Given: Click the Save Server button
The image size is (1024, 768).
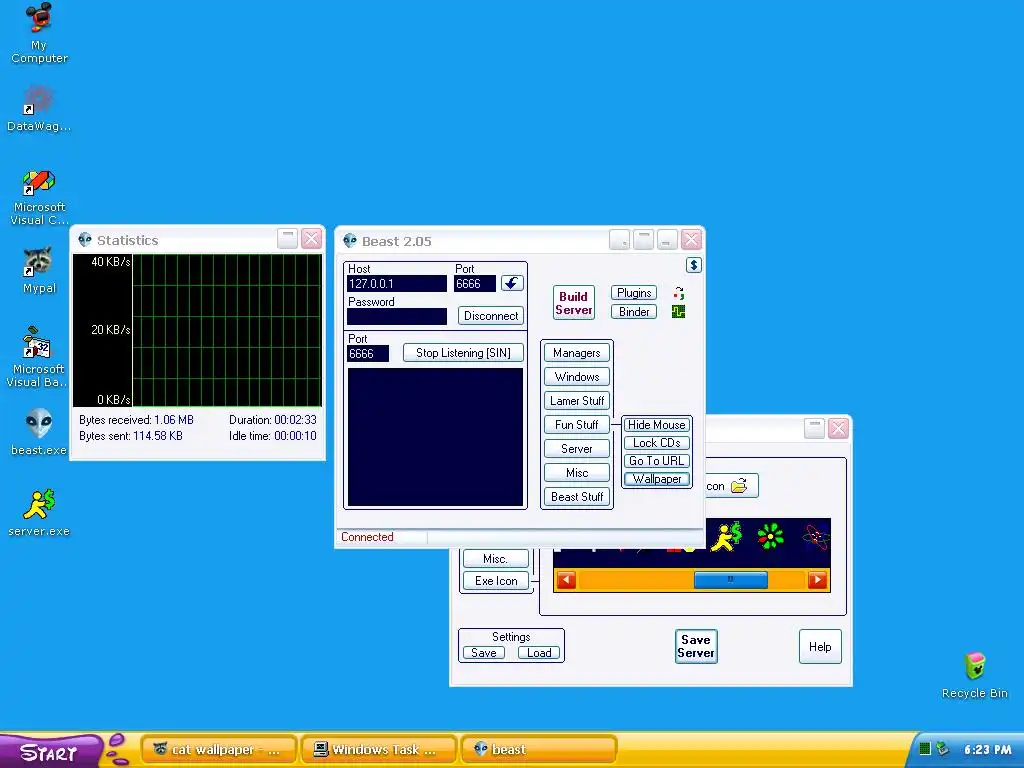Looking at the screenshot, I should (x=696, y=647).
